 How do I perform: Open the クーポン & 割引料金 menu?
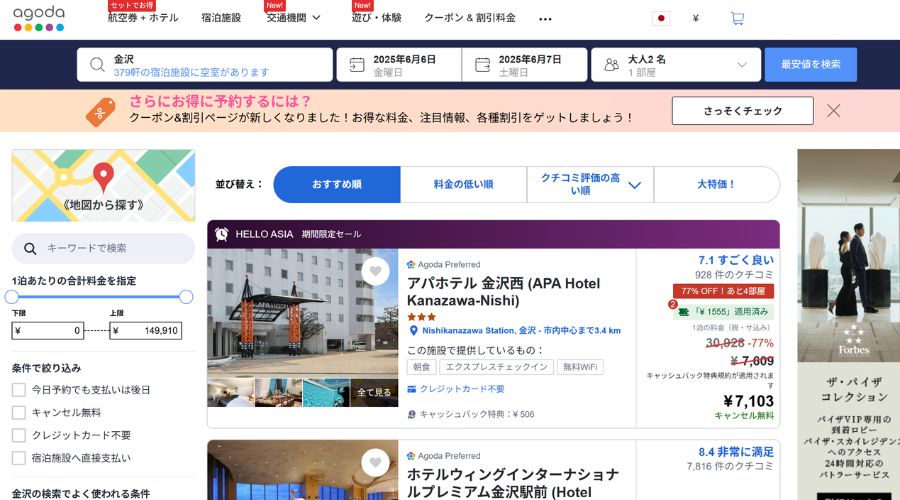coord(470,18)
